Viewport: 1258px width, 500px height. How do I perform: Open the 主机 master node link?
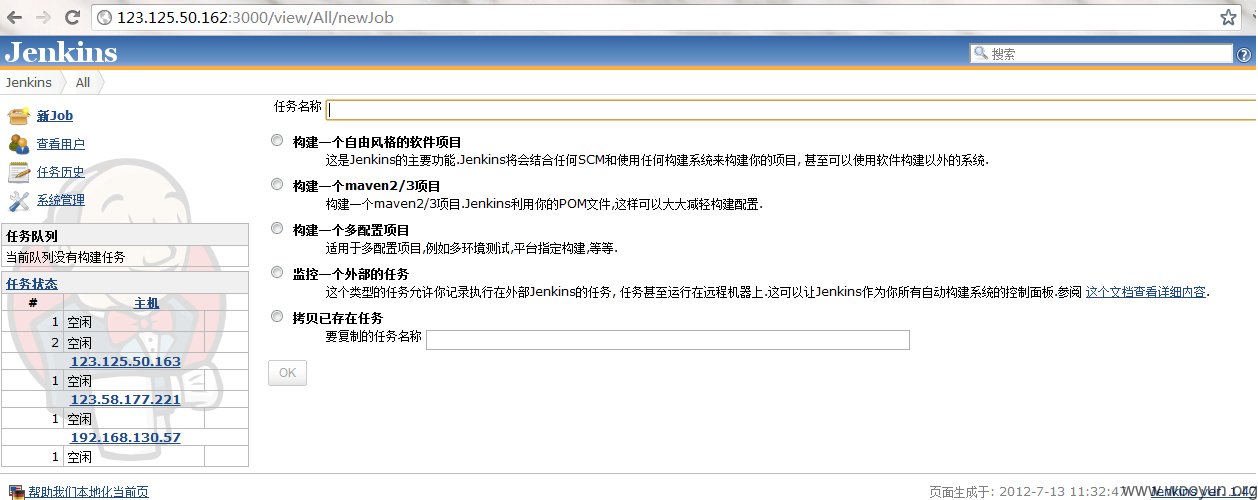(146, 303)
